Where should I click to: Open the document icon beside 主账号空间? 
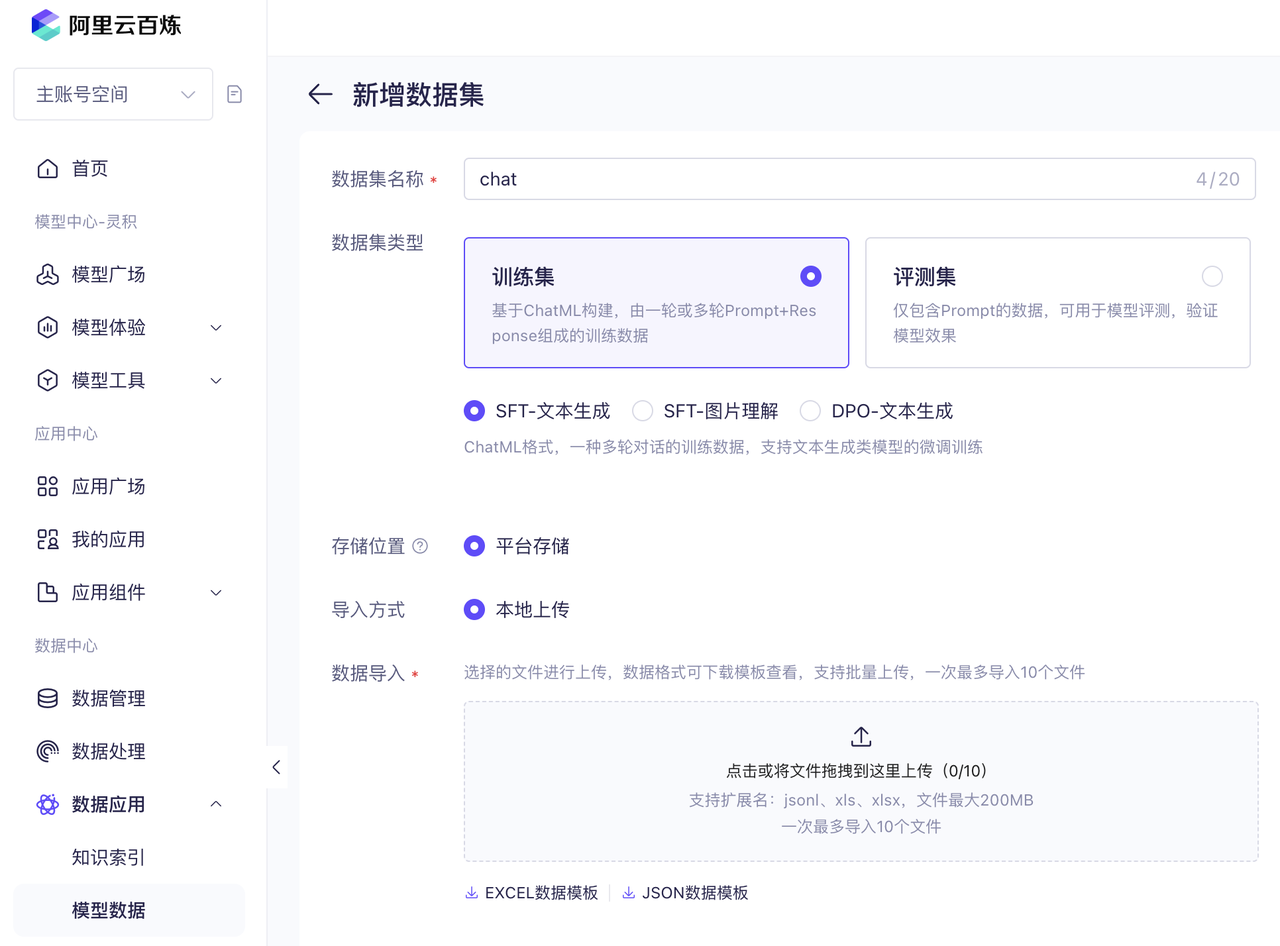point(235,94)
